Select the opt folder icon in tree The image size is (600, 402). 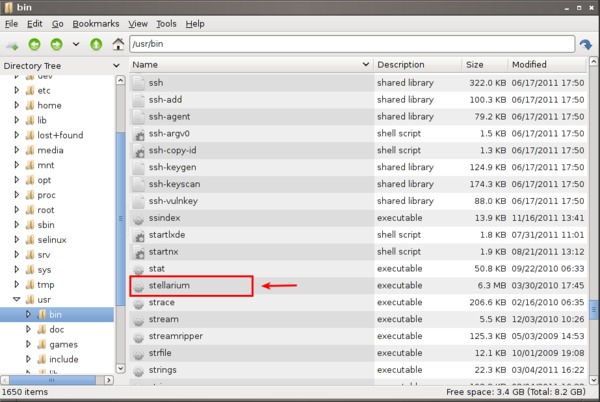click(x=30, y=180)
